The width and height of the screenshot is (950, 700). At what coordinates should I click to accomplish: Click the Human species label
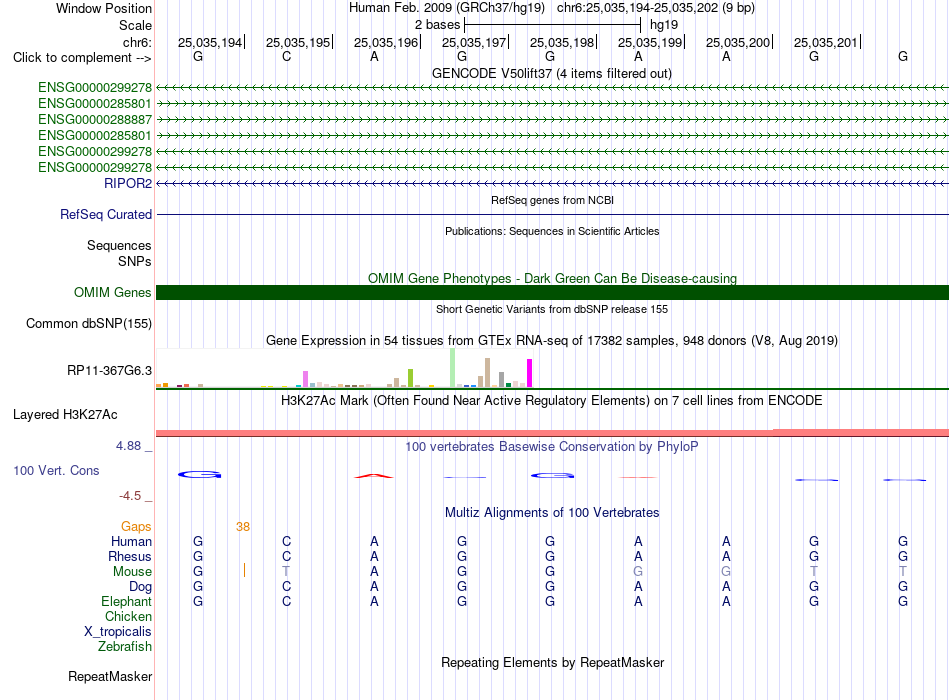(x=131, y=541)
